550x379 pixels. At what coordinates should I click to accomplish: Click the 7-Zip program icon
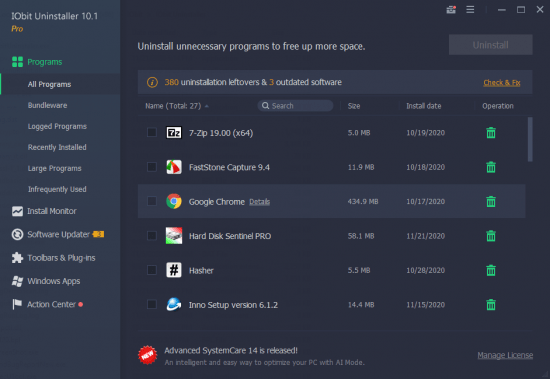coord(174,133)
